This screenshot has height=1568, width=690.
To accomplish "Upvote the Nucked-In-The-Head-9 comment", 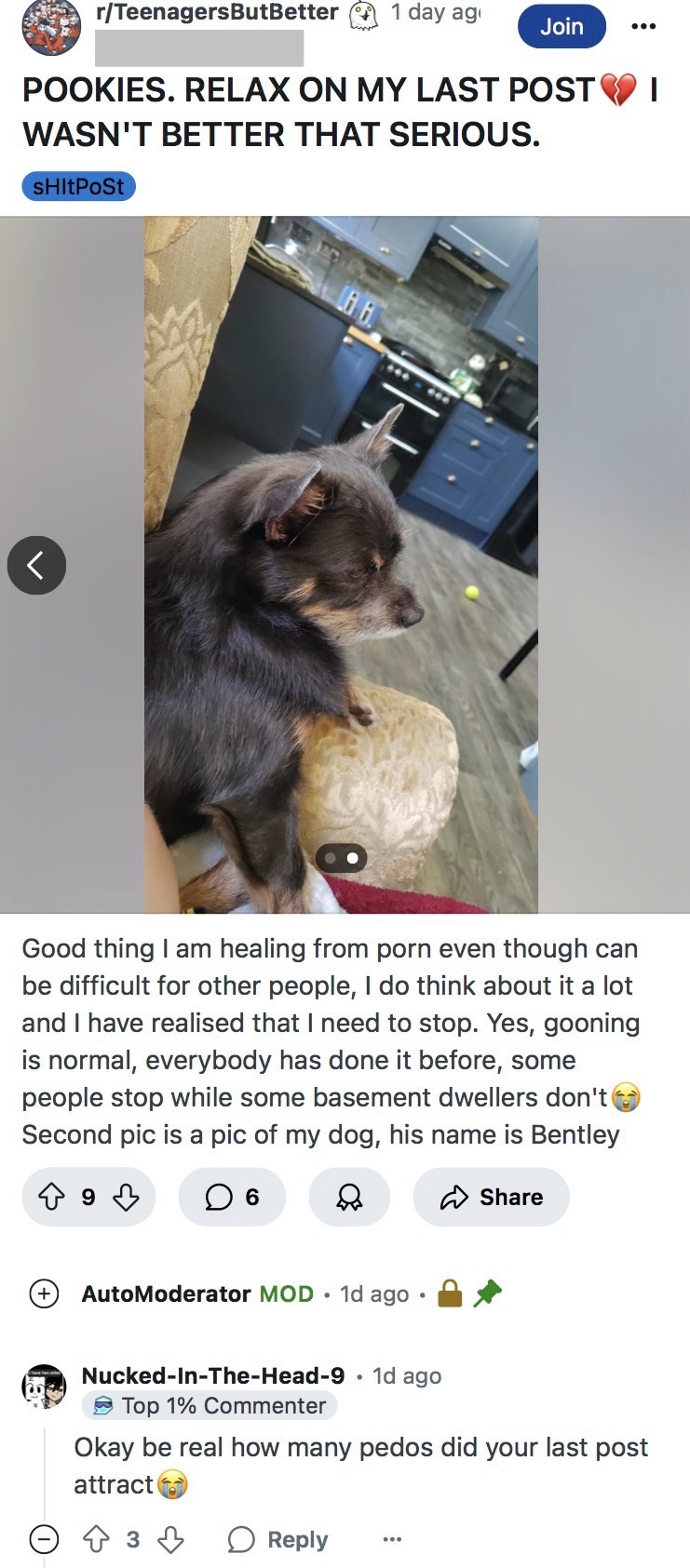I will click(96, 1539).
